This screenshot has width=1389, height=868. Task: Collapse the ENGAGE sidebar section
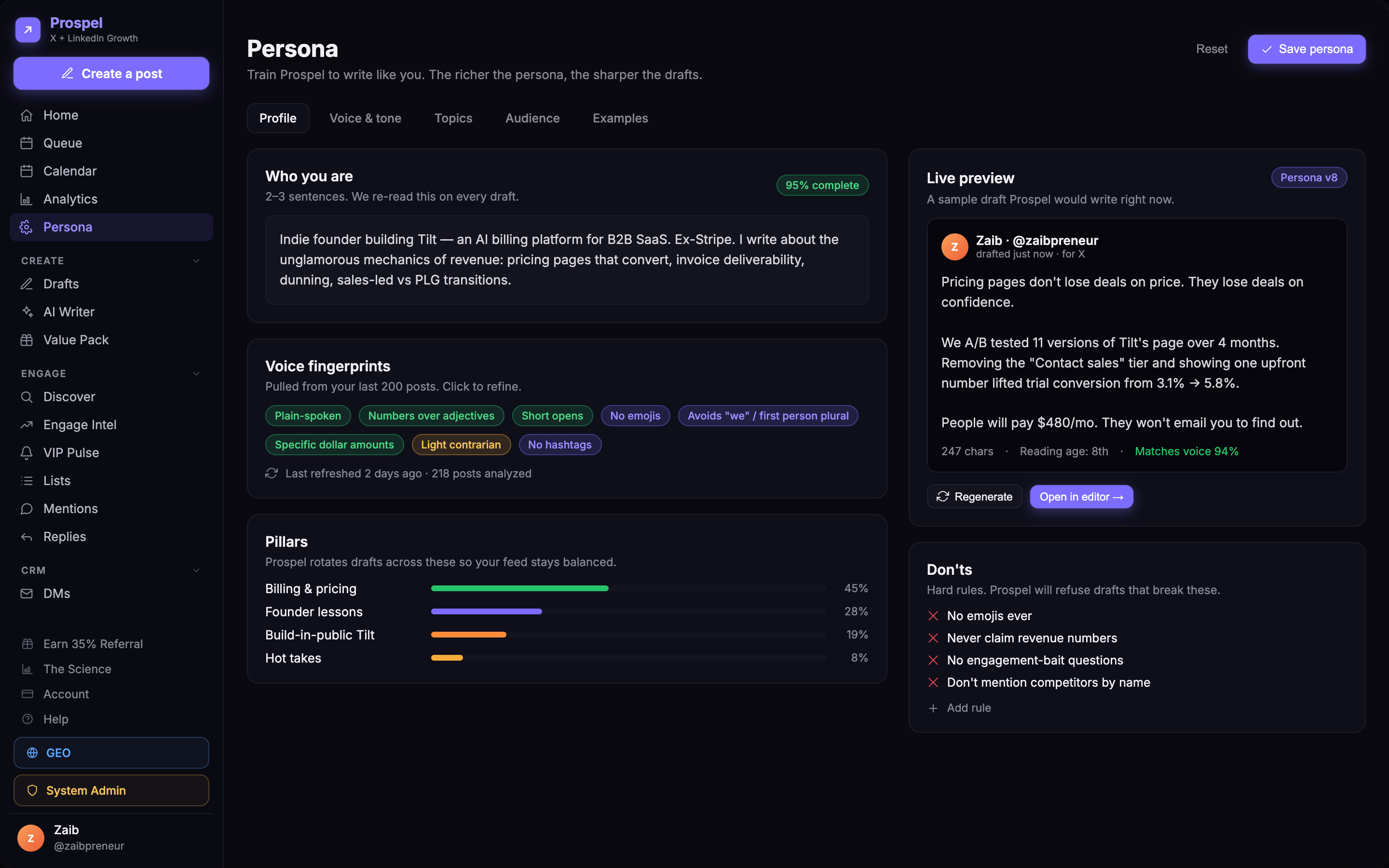pos(196,374)
